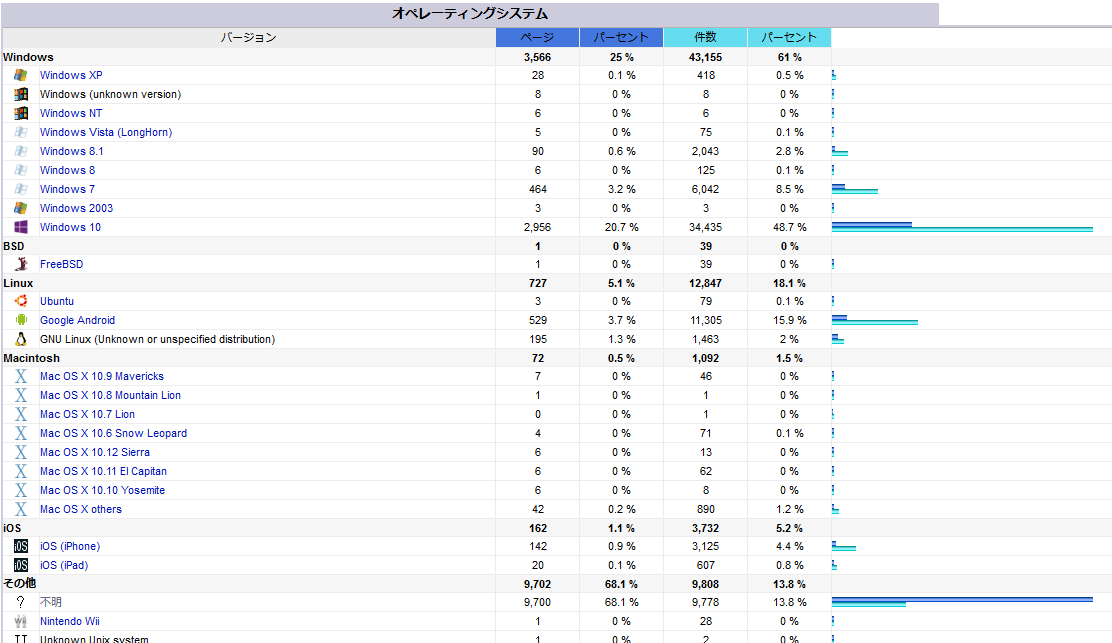
Task: Click the オペレーティングシステム table title
Action: pyautogui.click(x=469, y=14)
